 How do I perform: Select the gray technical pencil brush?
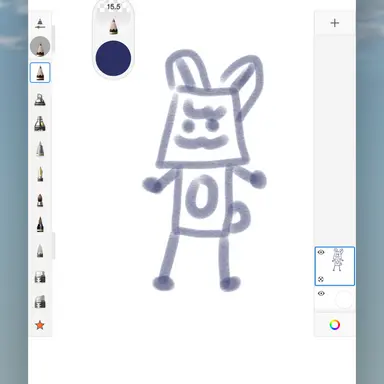click(40, 149)
